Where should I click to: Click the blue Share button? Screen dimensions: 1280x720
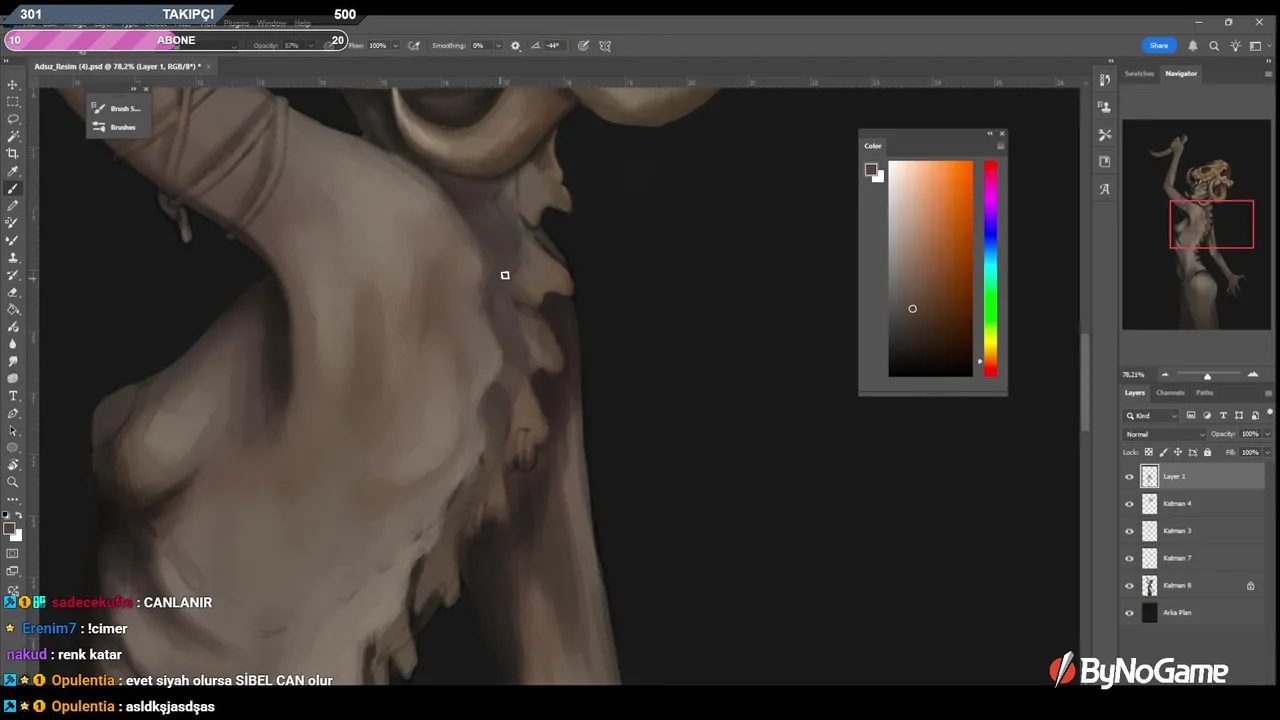pyautogui.click(x=1159, y=45)
